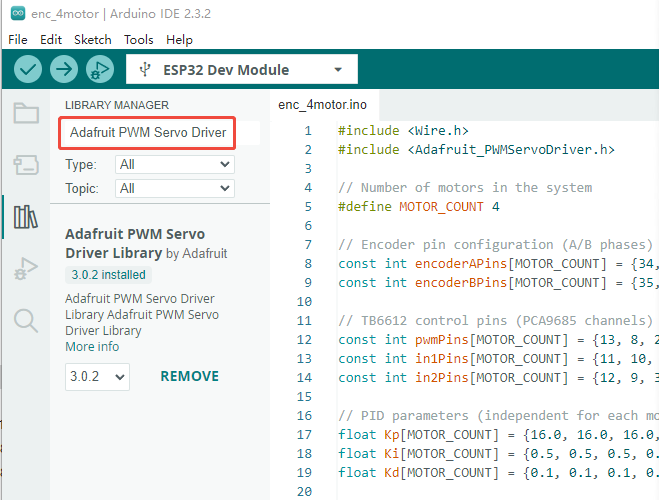
Task: Open the Boards Manager sidebar icon
Action: click(x=26, y=165)
